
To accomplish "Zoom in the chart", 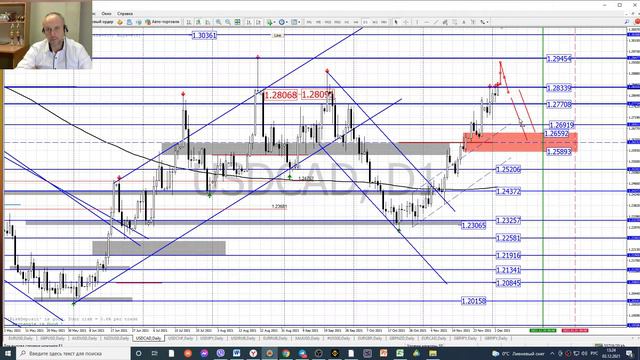I will pos(218,22).
